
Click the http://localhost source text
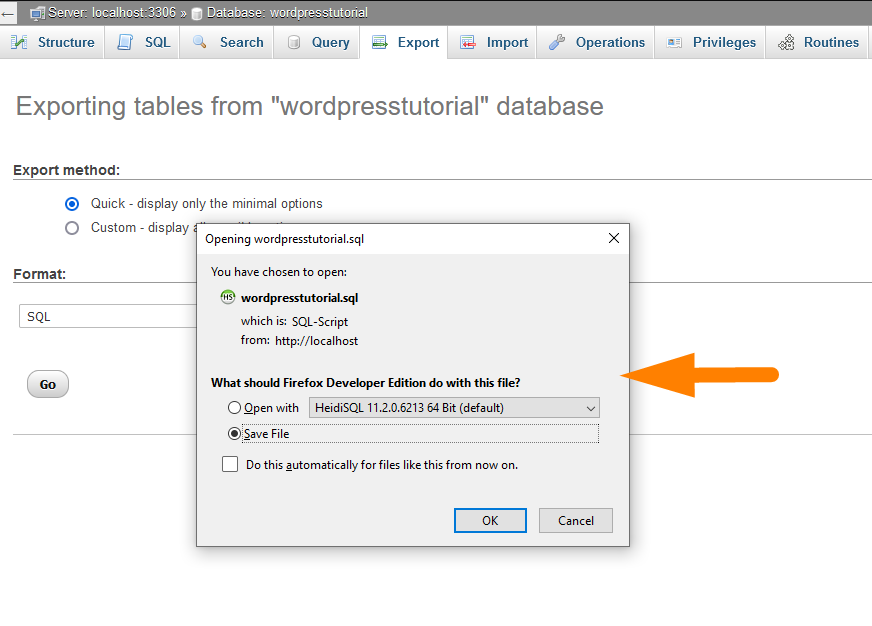316,341
